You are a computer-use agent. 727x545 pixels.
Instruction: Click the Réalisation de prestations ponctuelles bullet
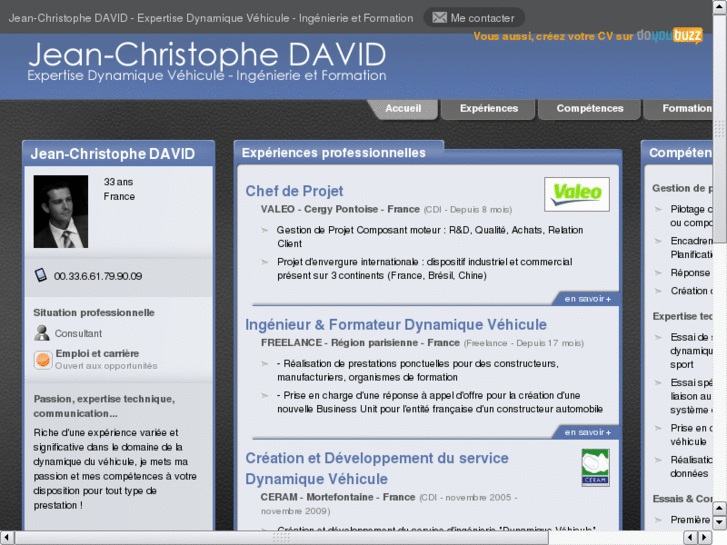pyautogui.click(x=418, y=370)
